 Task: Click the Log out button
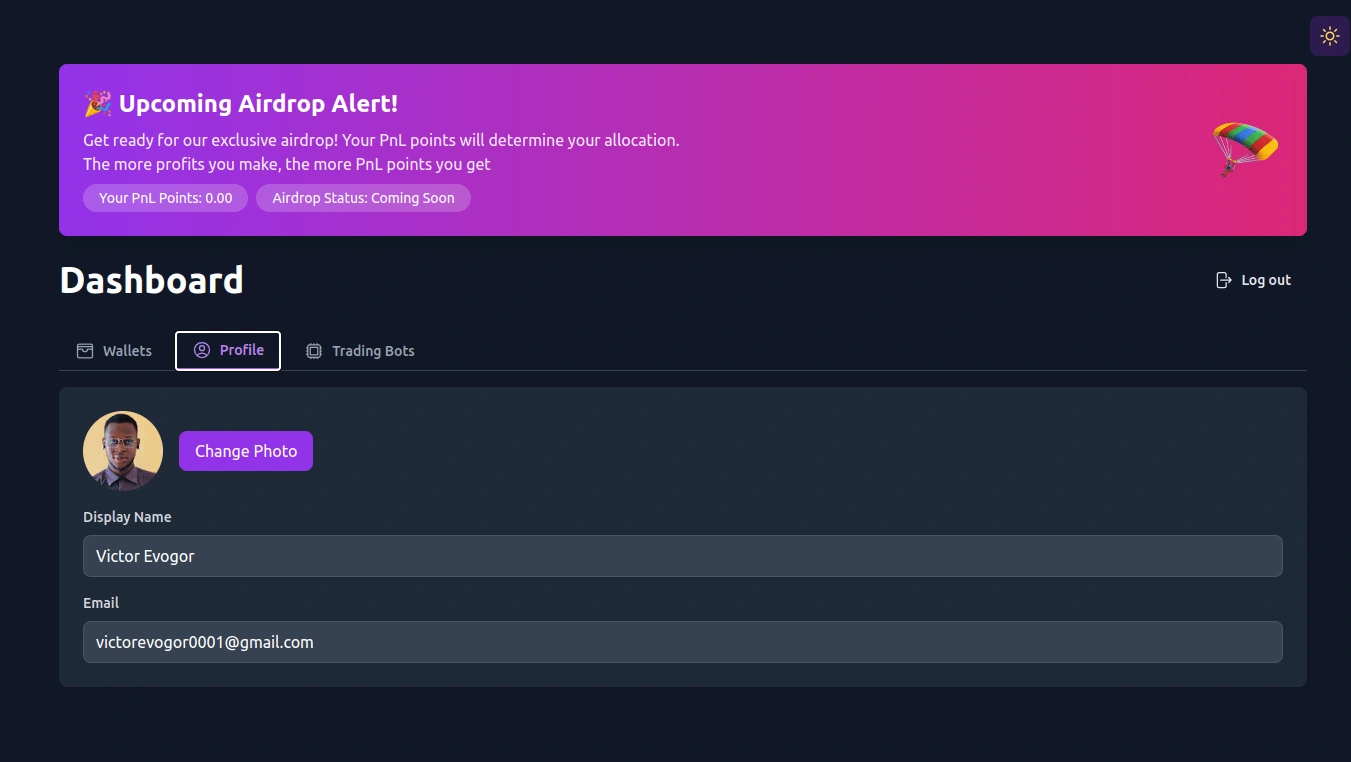click(x=1253, y=280)
